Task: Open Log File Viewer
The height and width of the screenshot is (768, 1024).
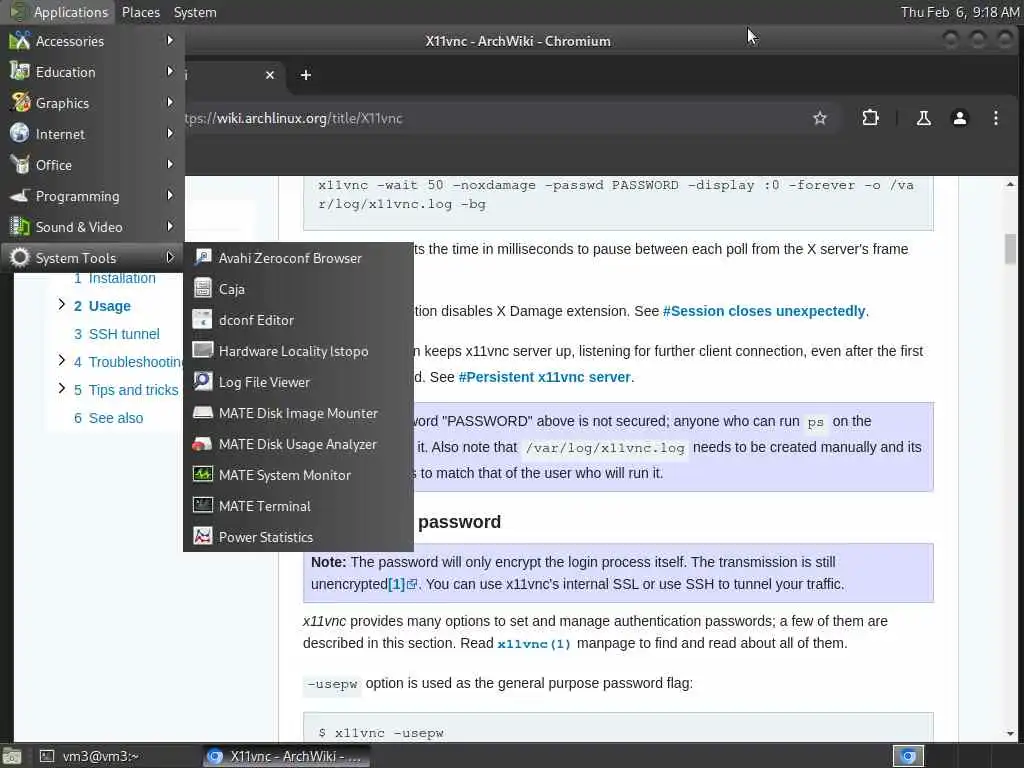Action: 298,382
